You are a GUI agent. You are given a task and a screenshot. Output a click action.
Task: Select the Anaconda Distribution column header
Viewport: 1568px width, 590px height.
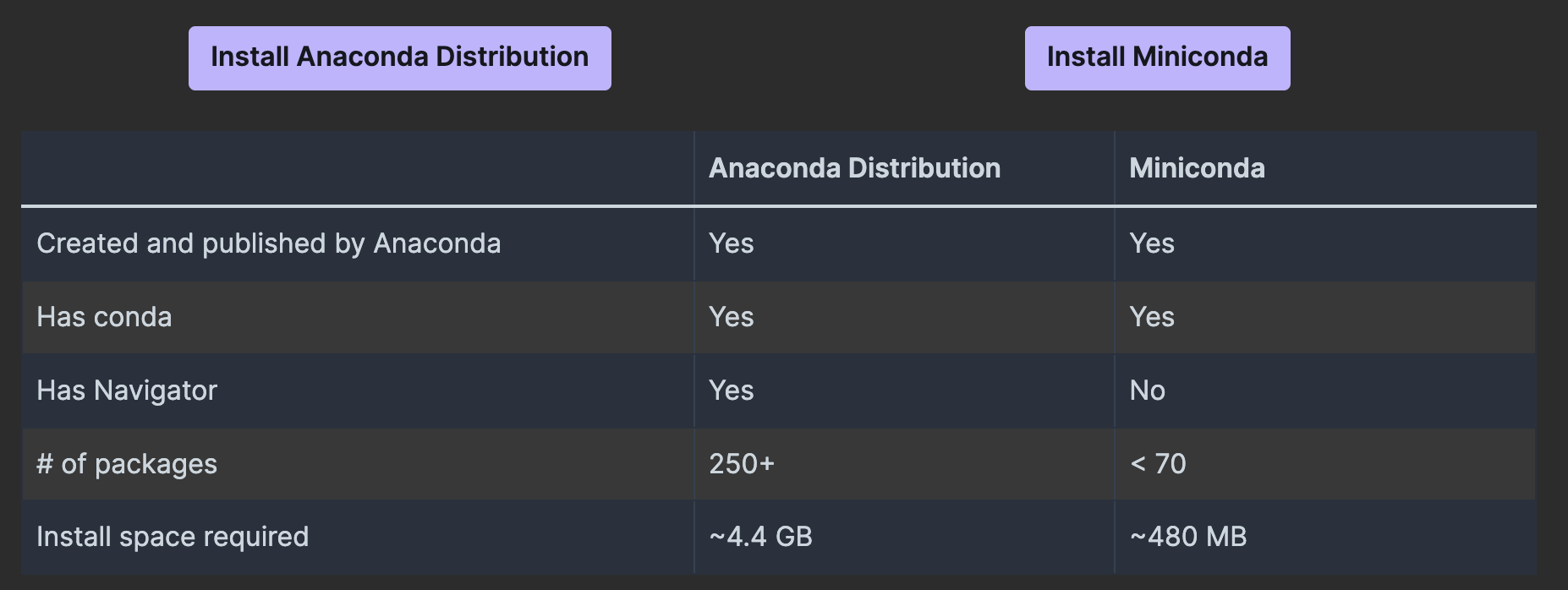[854, 168]
